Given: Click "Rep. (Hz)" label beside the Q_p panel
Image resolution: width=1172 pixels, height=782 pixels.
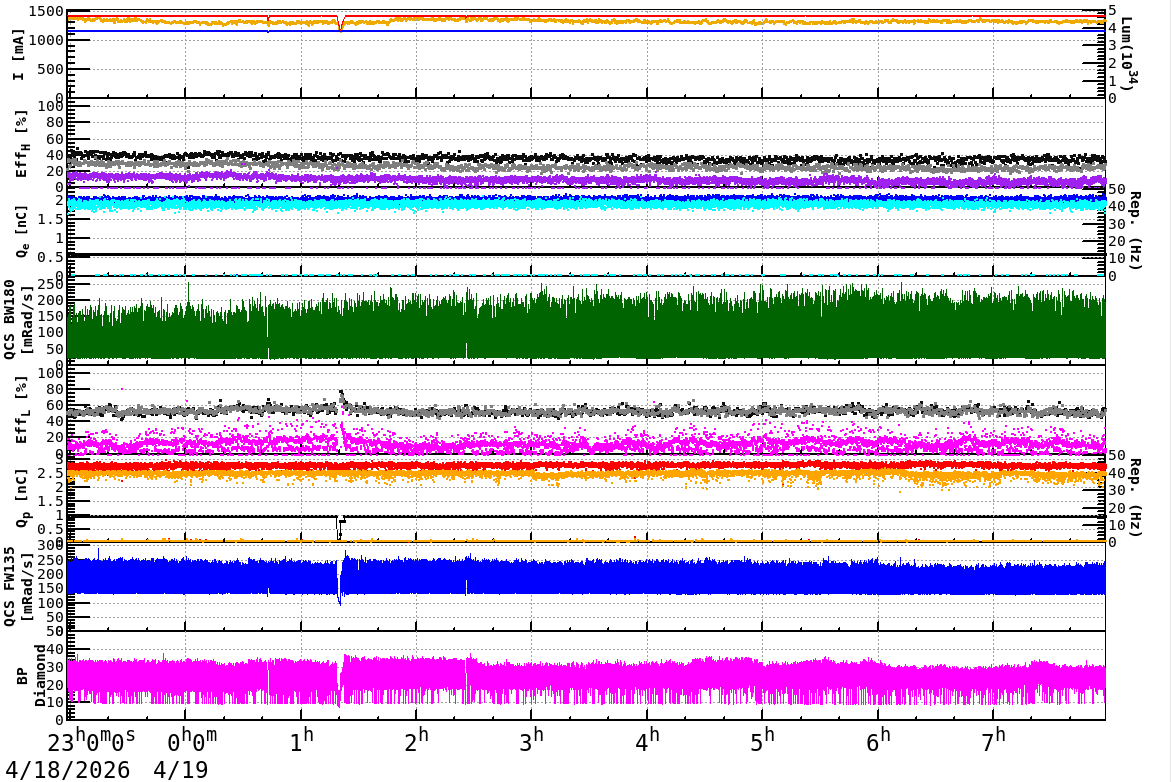Looking at the screenshot, I should click(1135, 497).
